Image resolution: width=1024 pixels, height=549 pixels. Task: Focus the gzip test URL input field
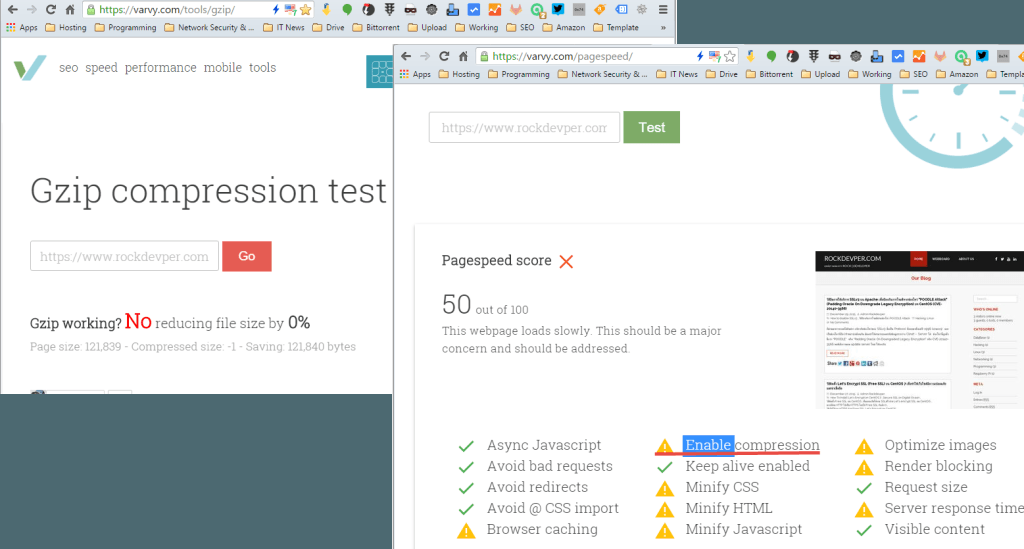pos(124,256)
